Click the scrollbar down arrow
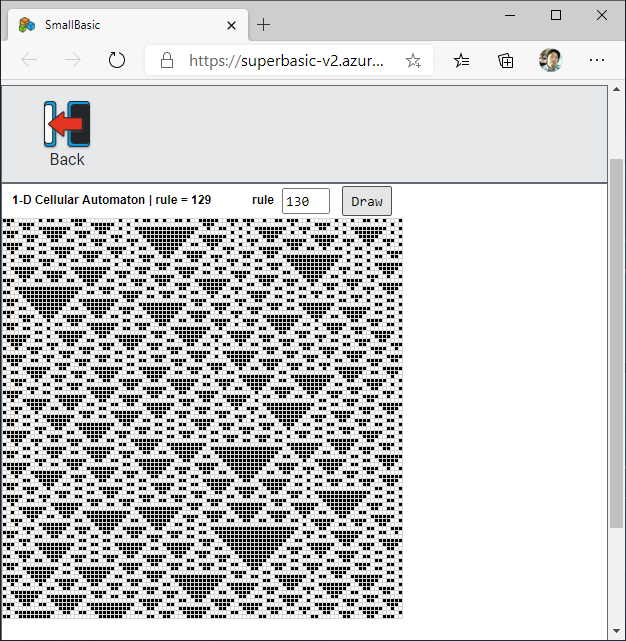The width and height of the screenshot is (626, 641). (616, 632)
